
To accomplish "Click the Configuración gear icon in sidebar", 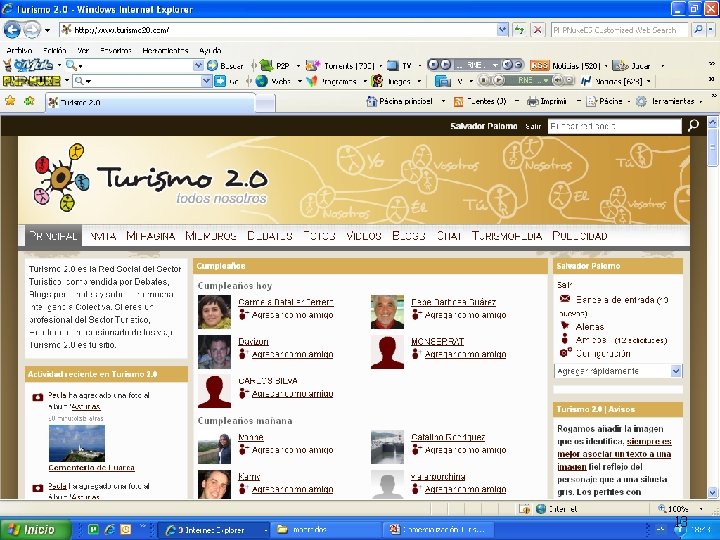I will 565,353.
